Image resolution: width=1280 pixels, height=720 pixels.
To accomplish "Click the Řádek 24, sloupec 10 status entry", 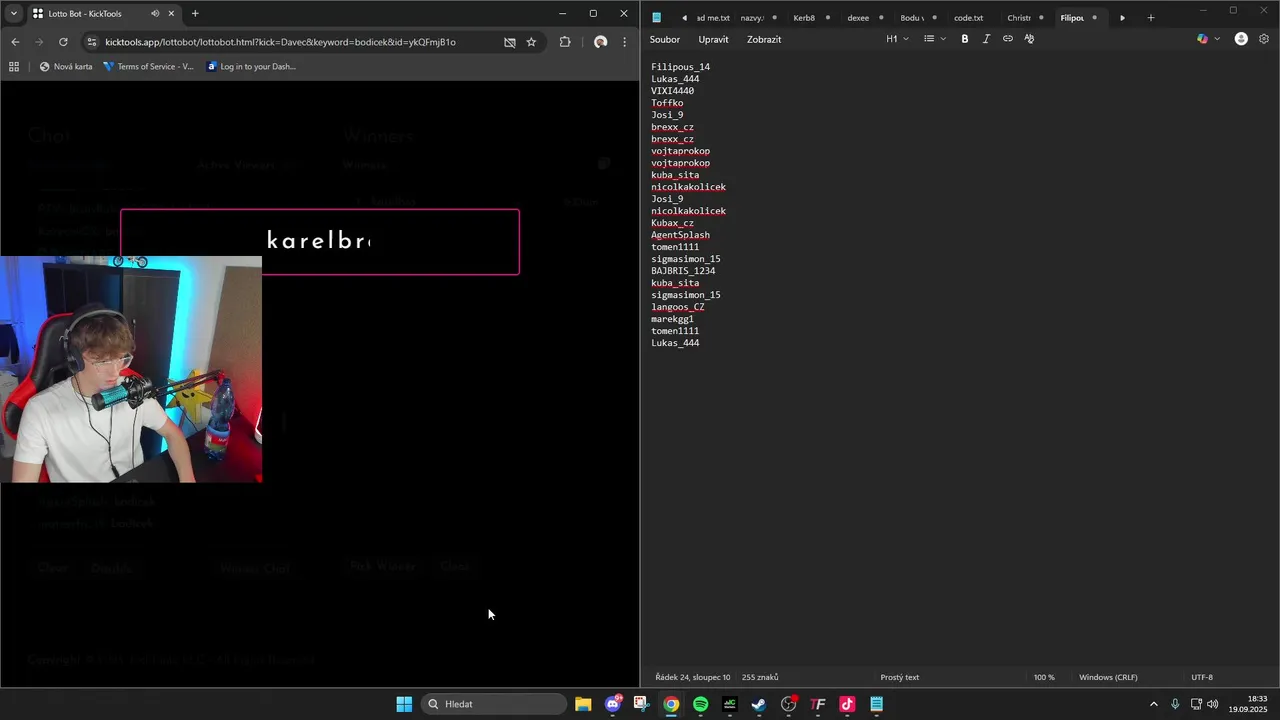I will (x=692, y=677).
